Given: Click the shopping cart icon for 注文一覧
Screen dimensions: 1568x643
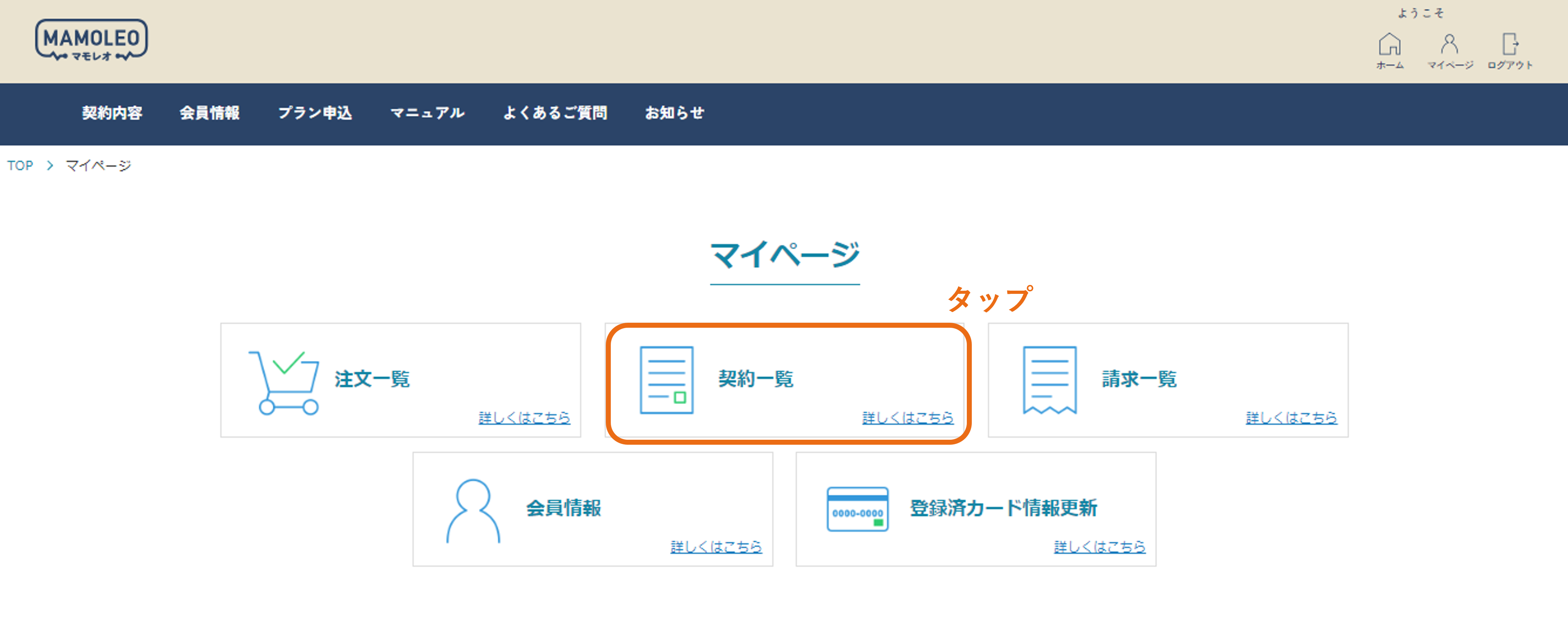Looking at the screenshot, I should [284, 383].
